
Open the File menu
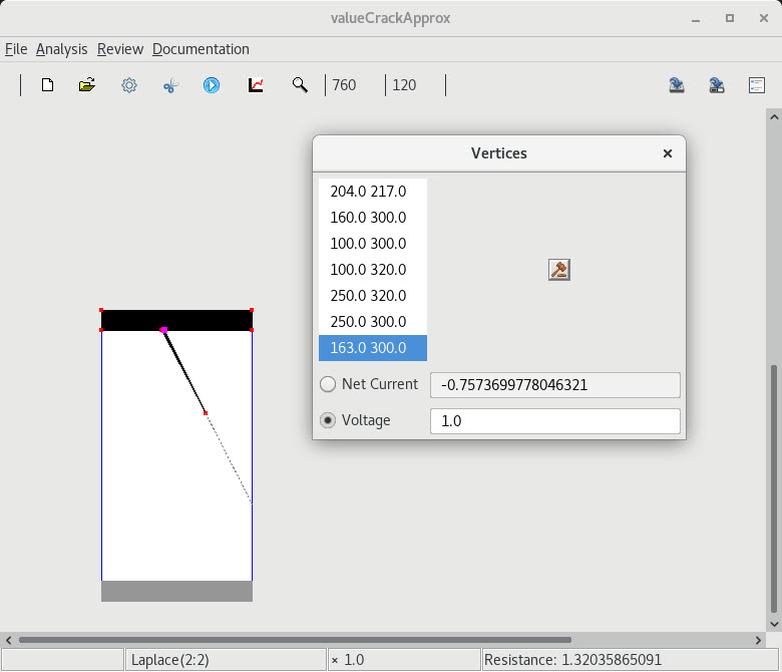(x=16, y=49)
